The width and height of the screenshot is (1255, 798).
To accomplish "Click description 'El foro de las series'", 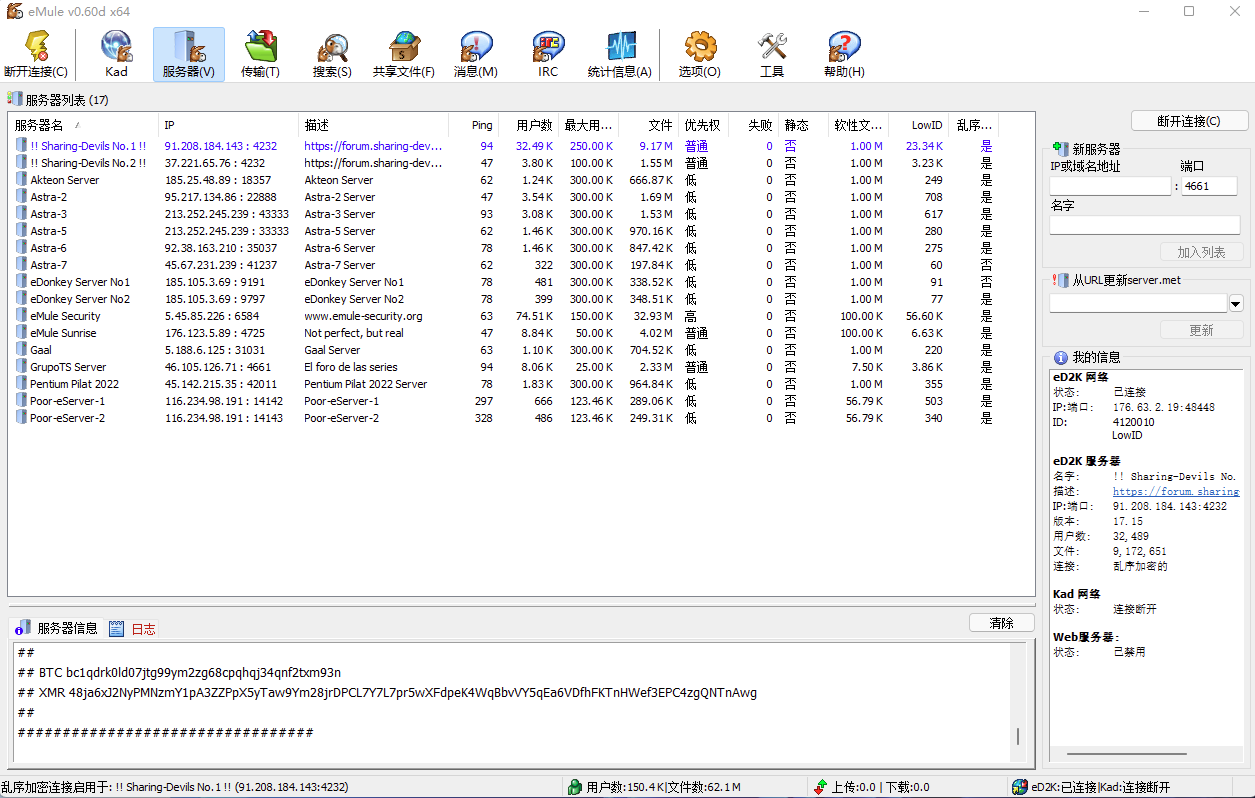I will pyautogui.click(x=351, y=367).
